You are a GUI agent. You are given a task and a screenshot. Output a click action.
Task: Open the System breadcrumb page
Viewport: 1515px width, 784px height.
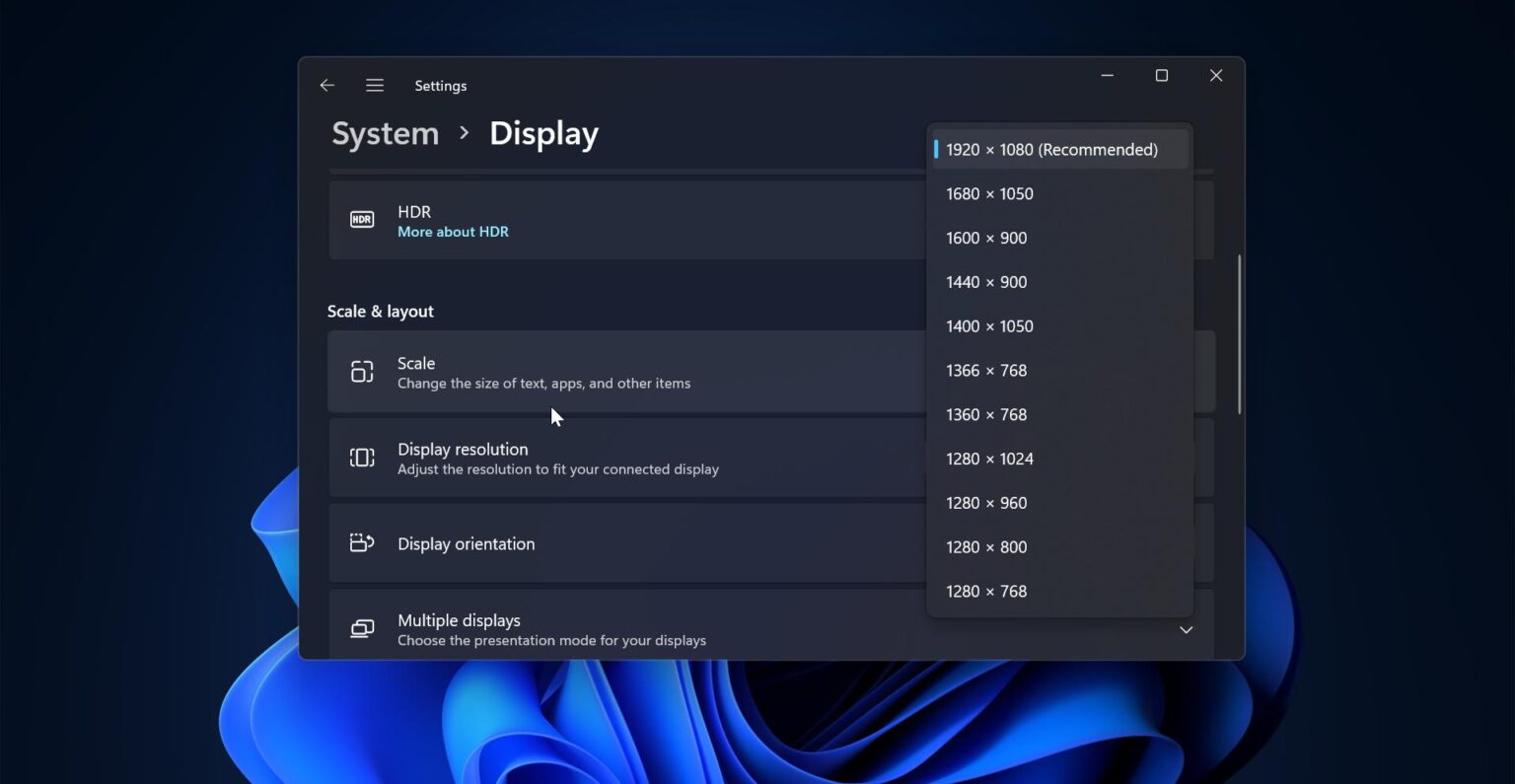pyautogui.click(x=385, y=133)
